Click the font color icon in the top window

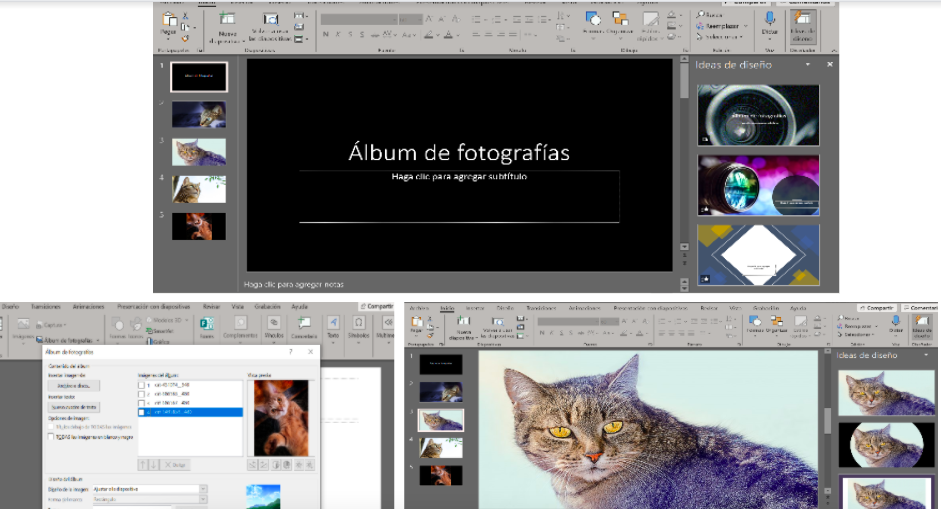449,35
